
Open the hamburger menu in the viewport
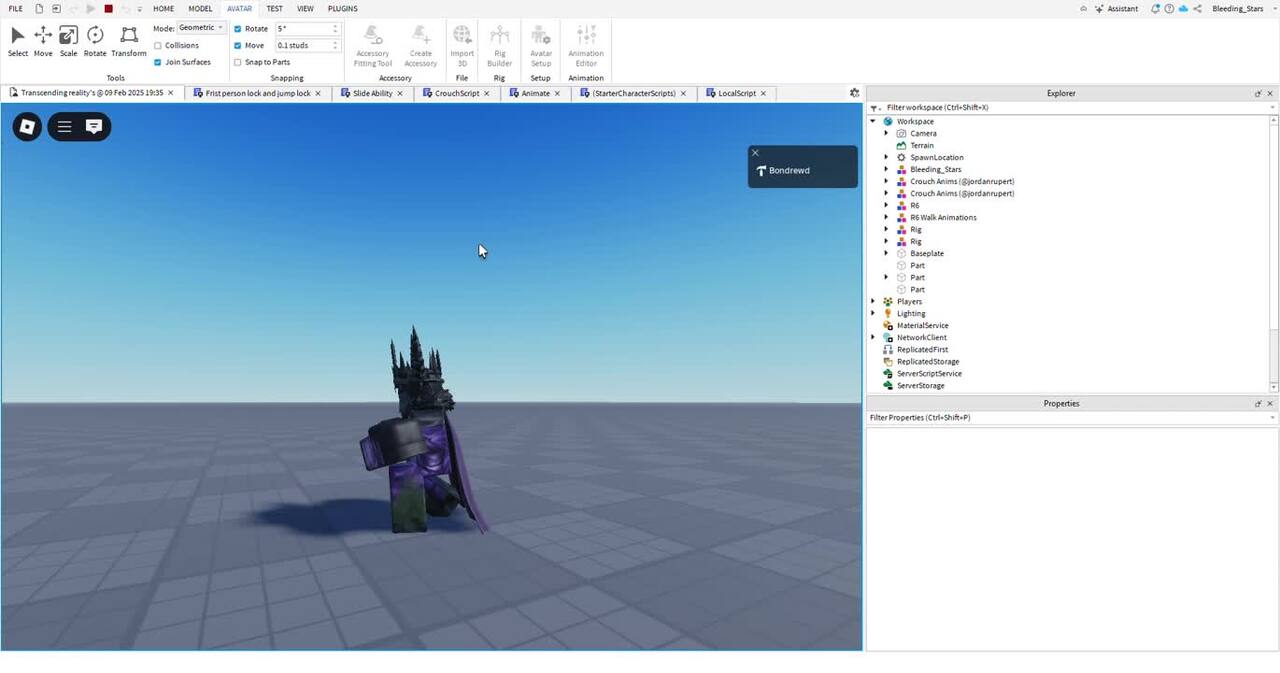(64, 127)
